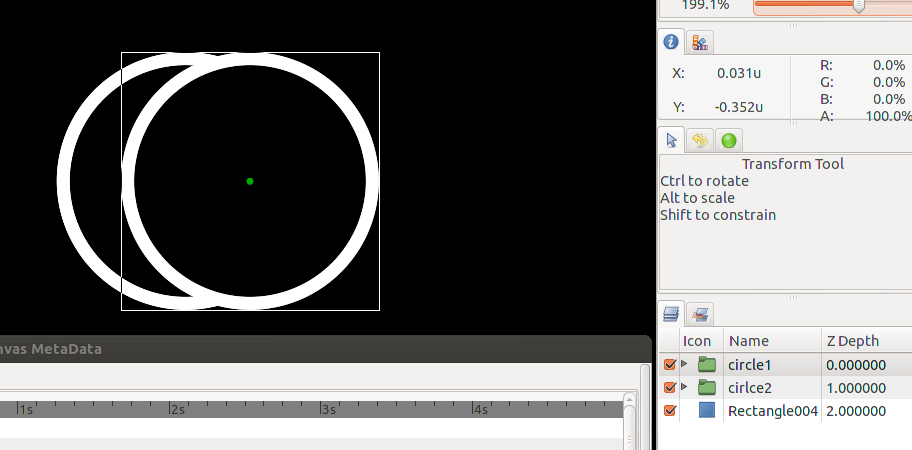
Task: Select the cirlce2 layer name
Action: click(x=750, y=388)
